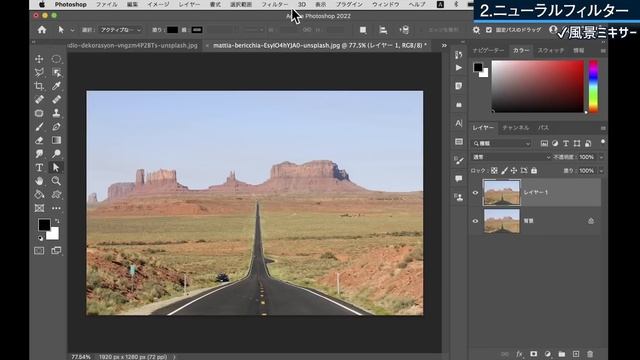Image resolution: width=640 pixels, height=360 pixels.
Task: Toggle pixel layer filter icon
Action: (544, 143)
